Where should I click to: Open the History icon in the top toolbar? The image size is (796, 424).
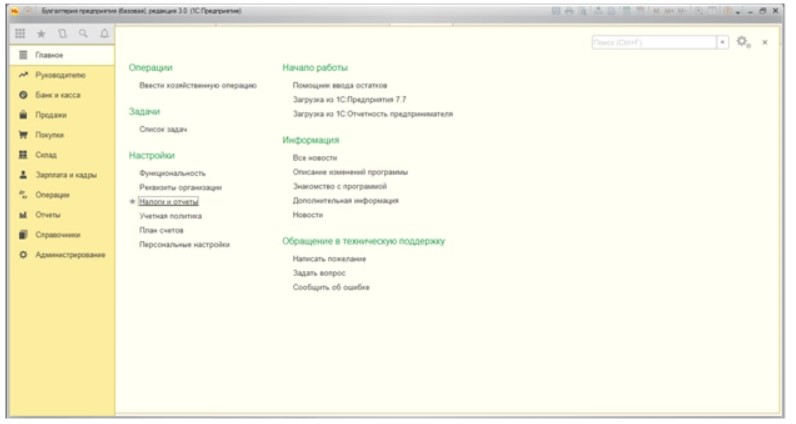click(x=62, y=34)
